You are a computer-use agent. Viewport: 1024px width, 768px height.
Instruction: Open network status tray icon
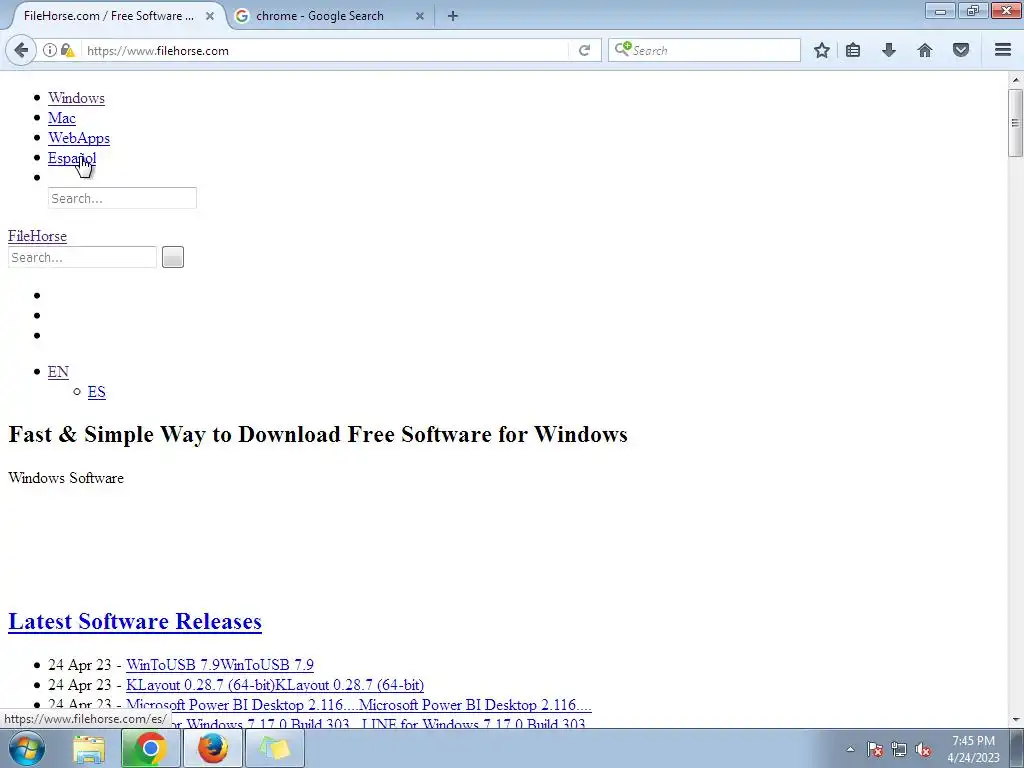click(899, 749)
